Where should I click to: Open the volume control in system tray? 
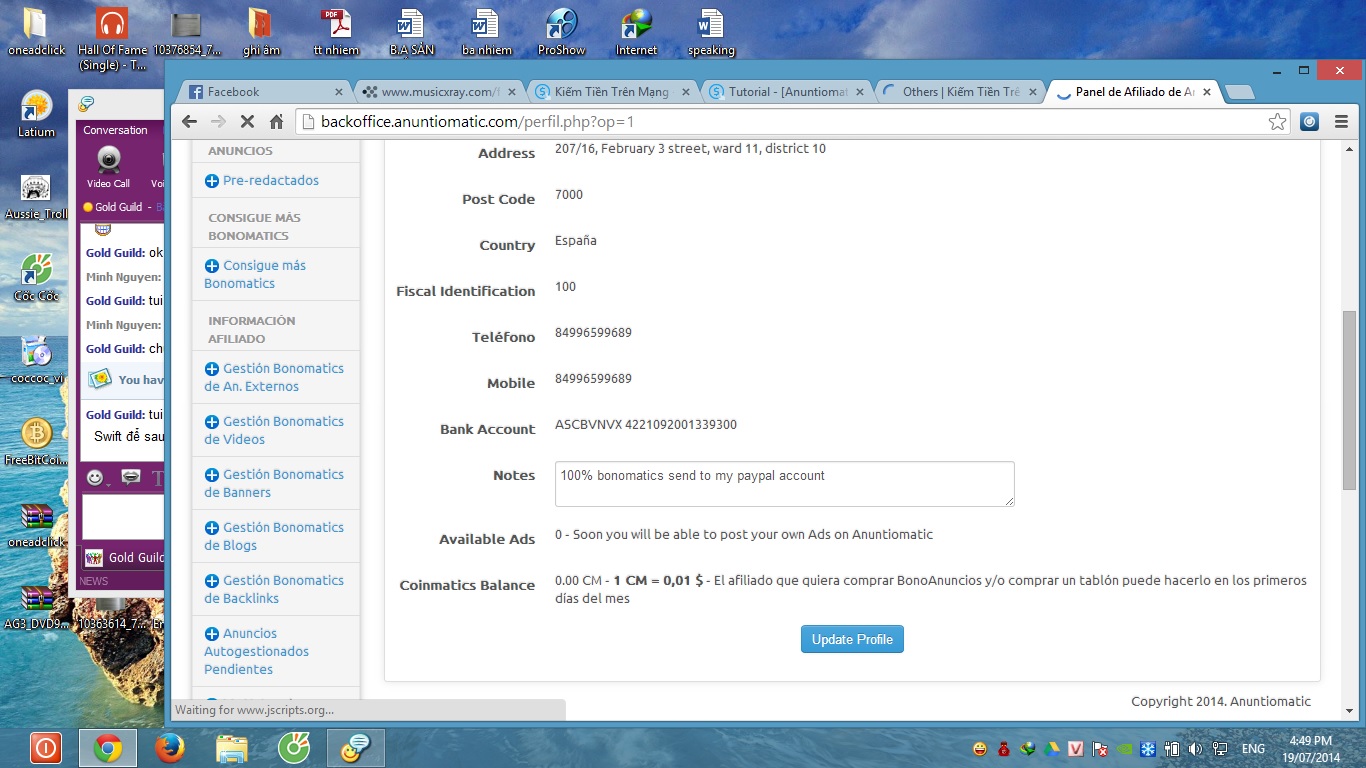point(1195,748)
